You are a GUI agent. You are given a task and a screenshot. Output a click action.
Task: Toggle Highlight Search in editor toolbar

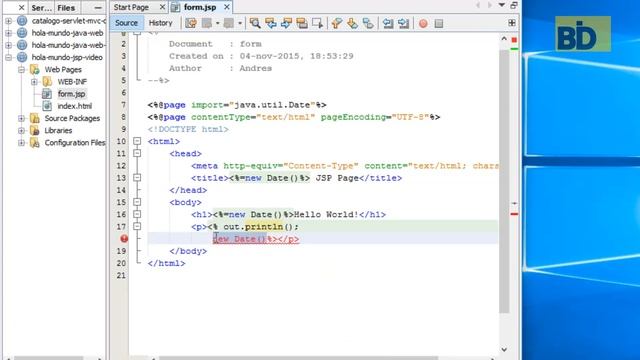302,23
